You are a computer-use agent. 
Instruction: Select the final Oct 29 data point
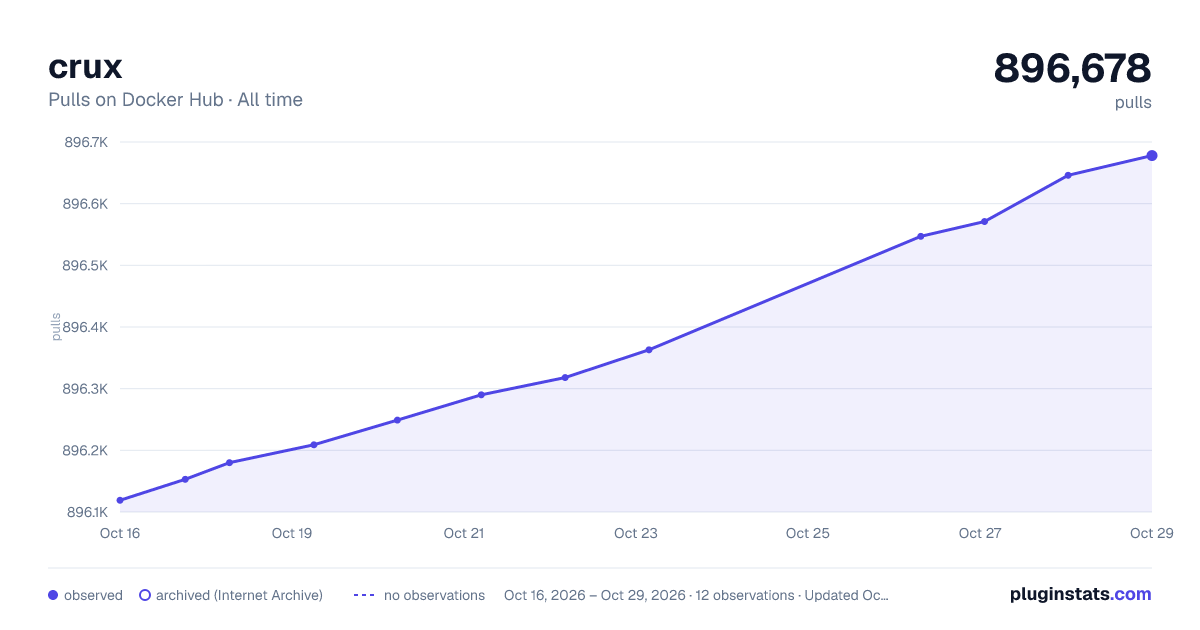(x=1152, y=156)
